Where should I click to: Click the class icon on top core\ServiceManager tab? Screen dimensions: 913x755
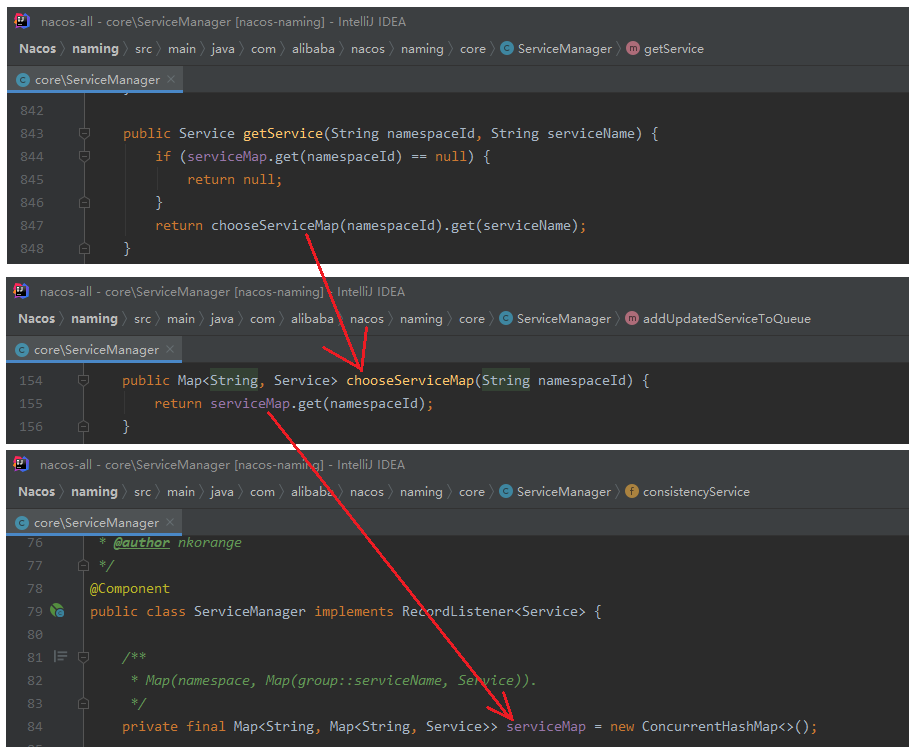click(x=23, y=80)
